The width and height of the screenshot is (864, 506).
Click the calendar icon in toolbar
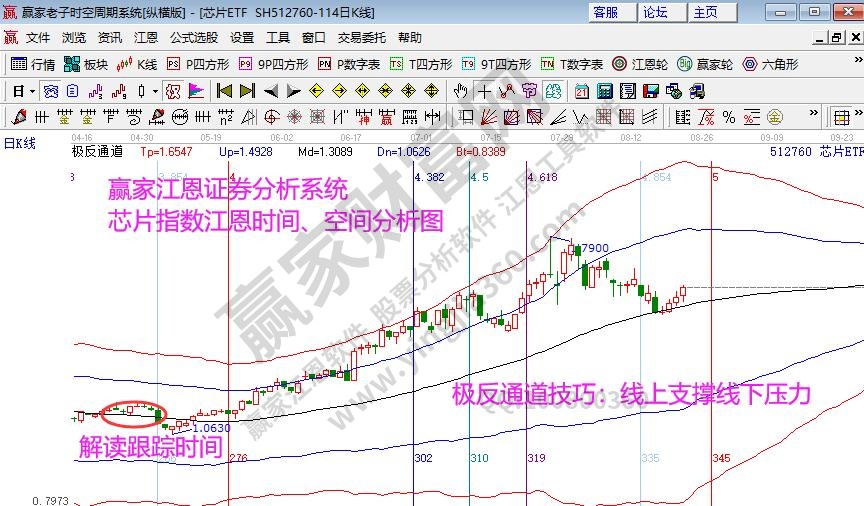click(x=582, y=91)
